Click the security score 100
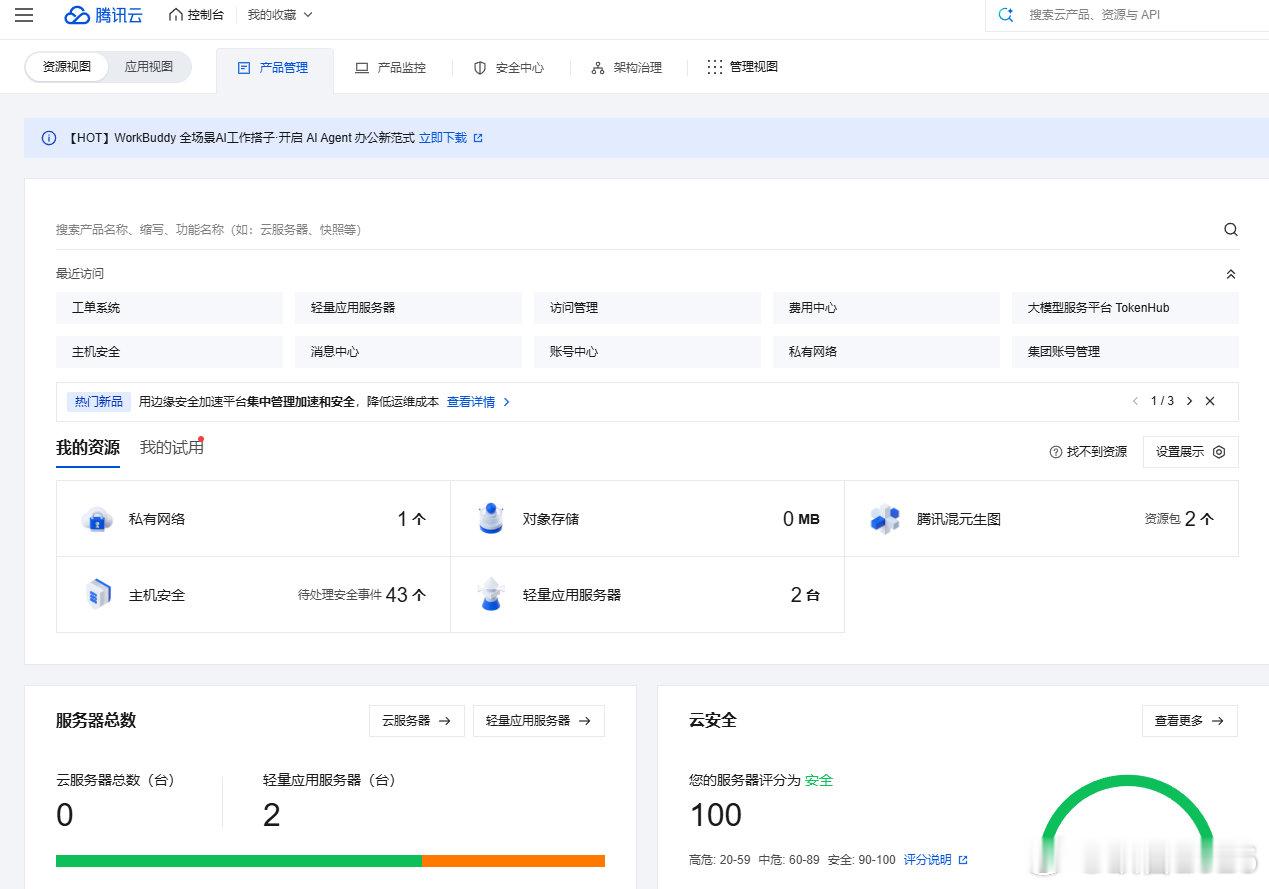Viewport: 1269px width, 889px height. [716, 816]
